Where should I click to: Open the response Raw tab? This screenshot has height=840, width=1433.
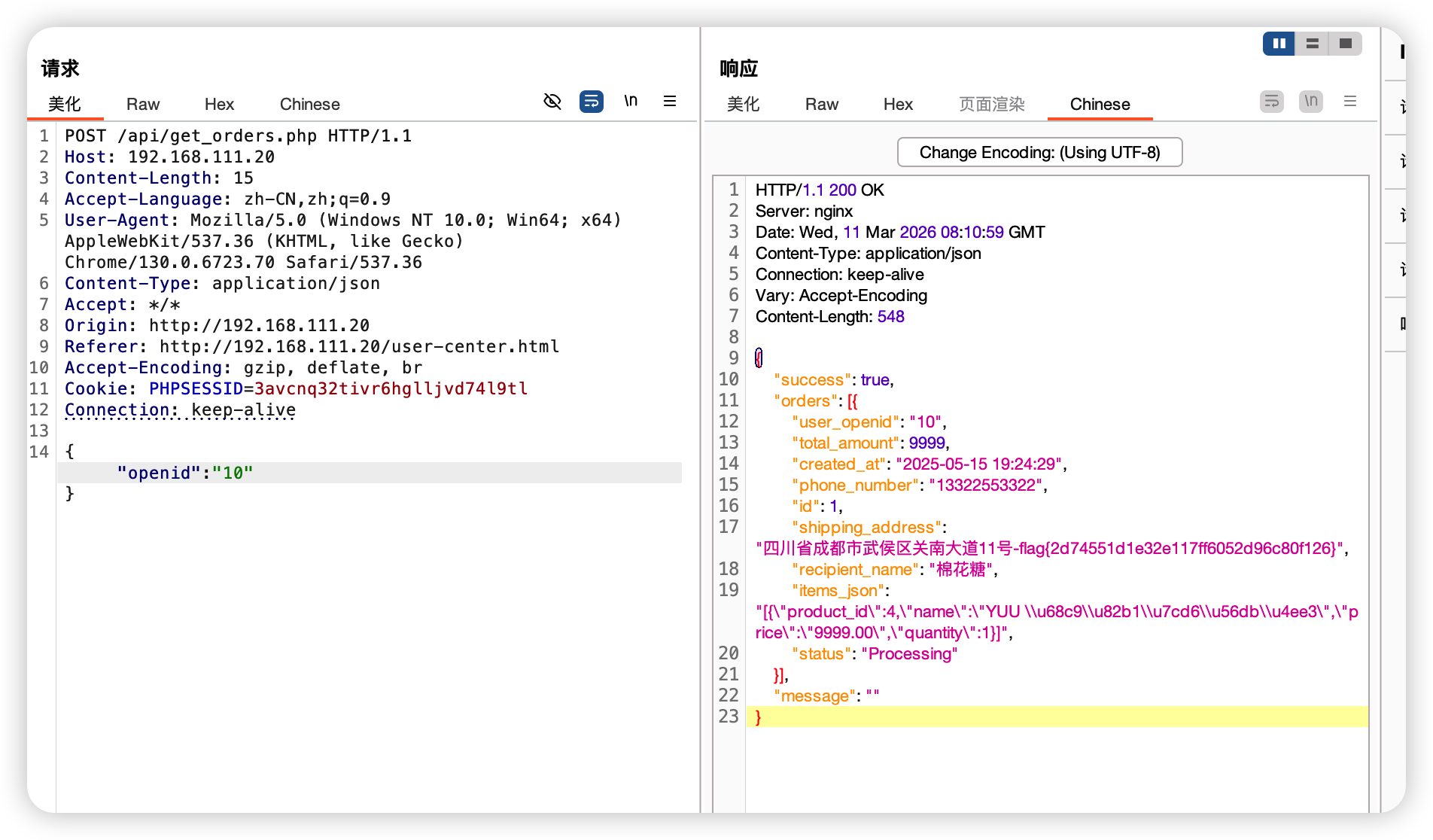coord(821,105)
